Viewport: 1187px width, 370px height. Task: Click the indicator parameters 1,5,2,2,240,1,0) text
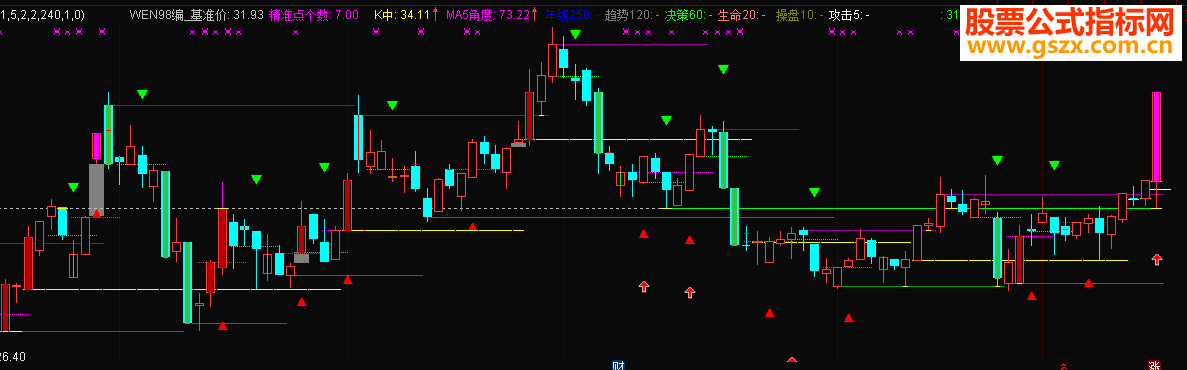[x=42, y=14]
